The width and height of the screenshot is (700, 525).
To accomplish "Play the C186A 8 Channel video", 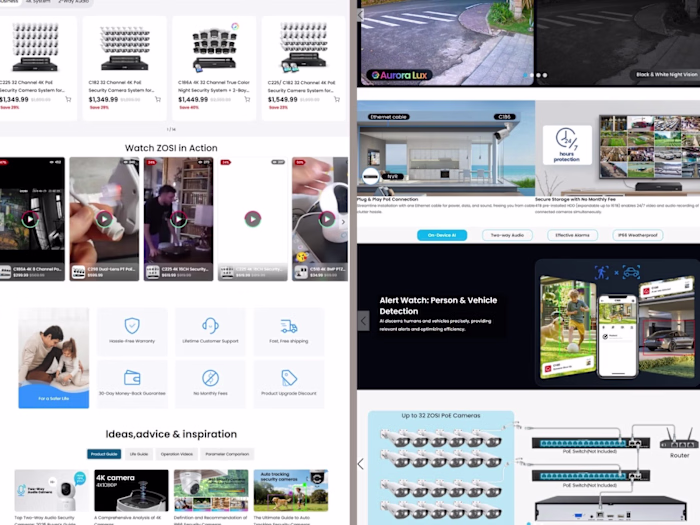I will [30, 219].
